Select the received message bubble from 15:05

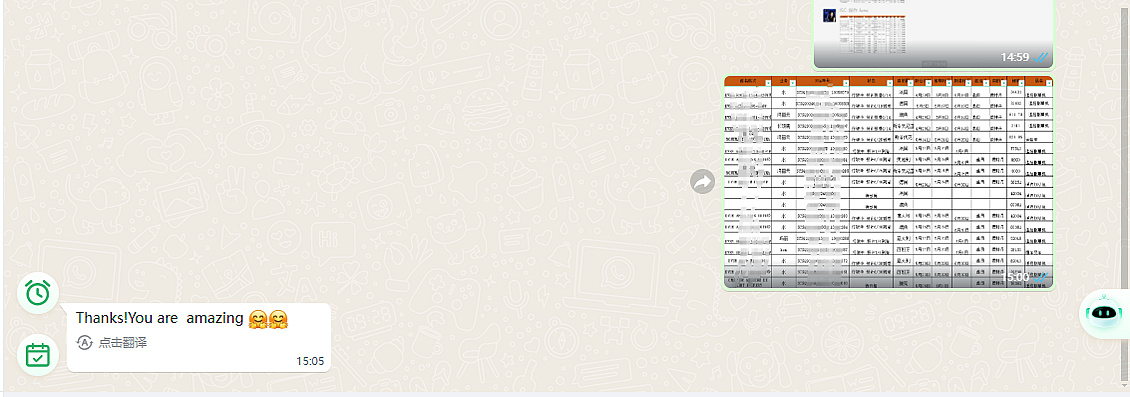(x=199, y=337)
